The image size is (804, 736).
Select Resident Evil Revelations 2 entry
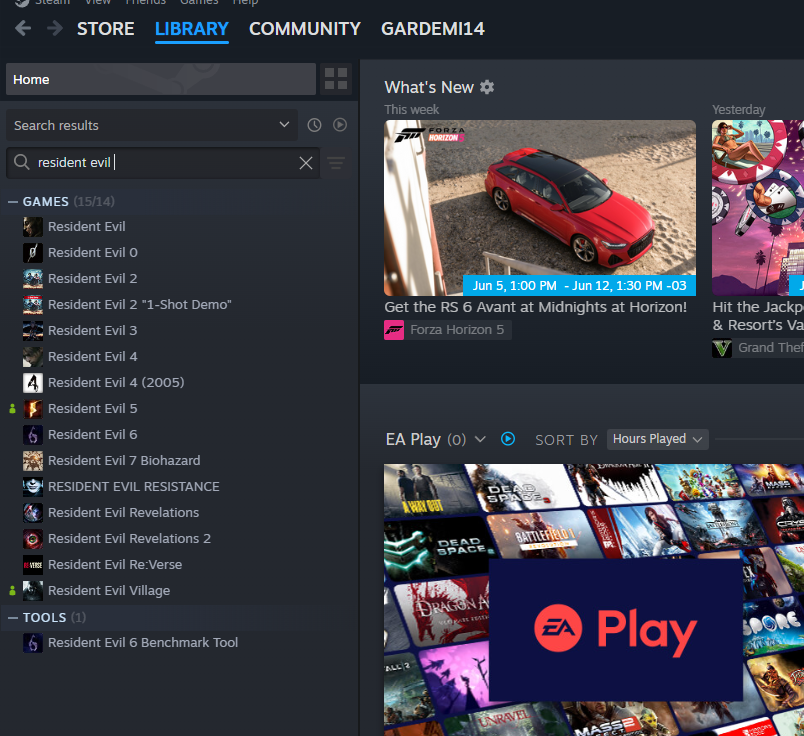click(x=129, y=539)
